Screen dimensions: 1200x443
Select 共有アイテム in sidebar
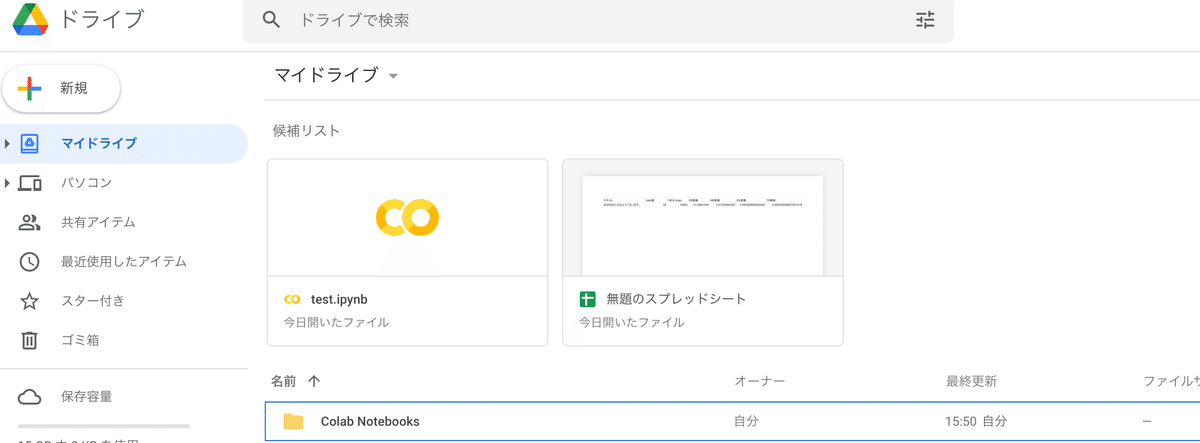(97, 222)
